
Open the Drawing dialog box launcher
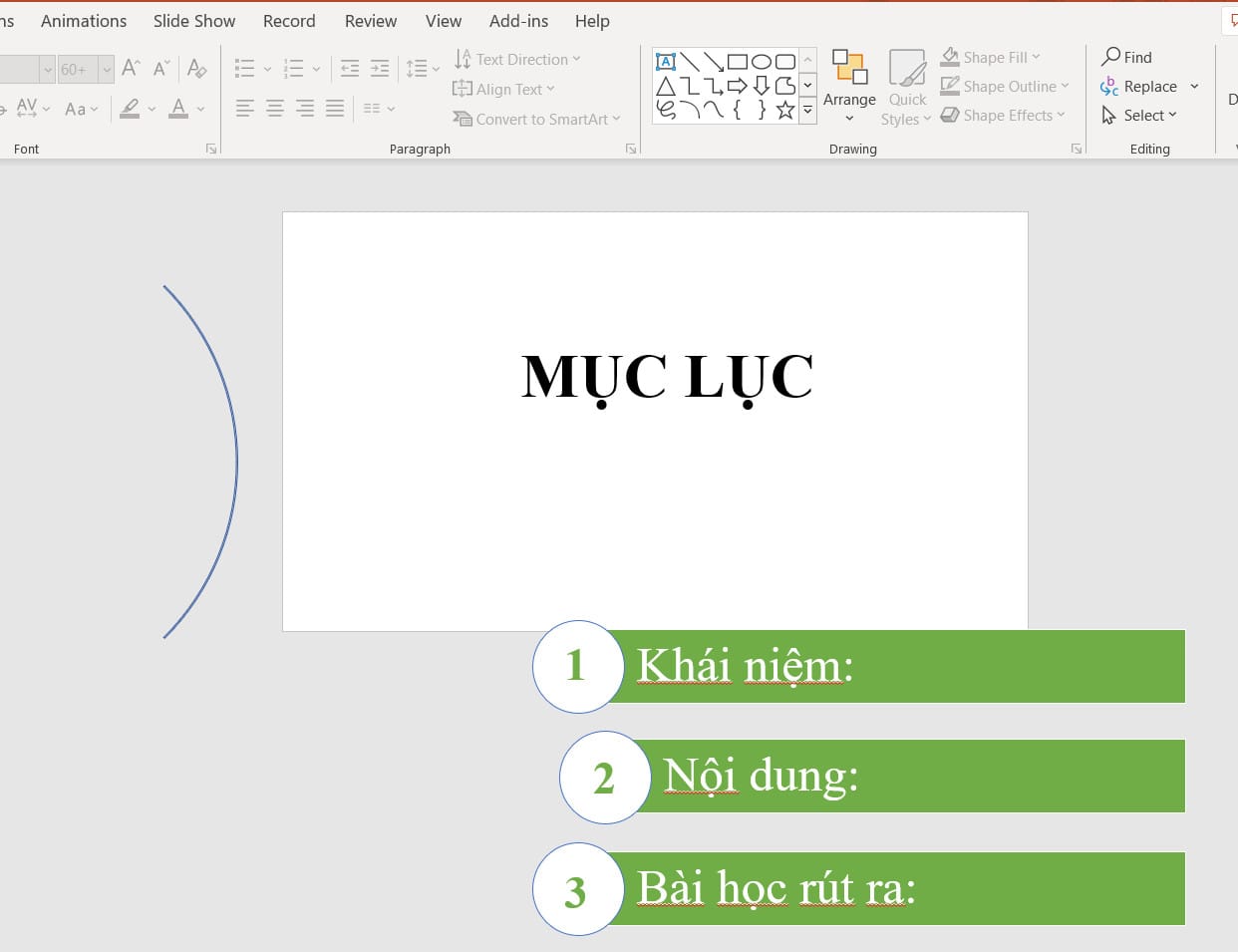click(x=1077, y=149)
